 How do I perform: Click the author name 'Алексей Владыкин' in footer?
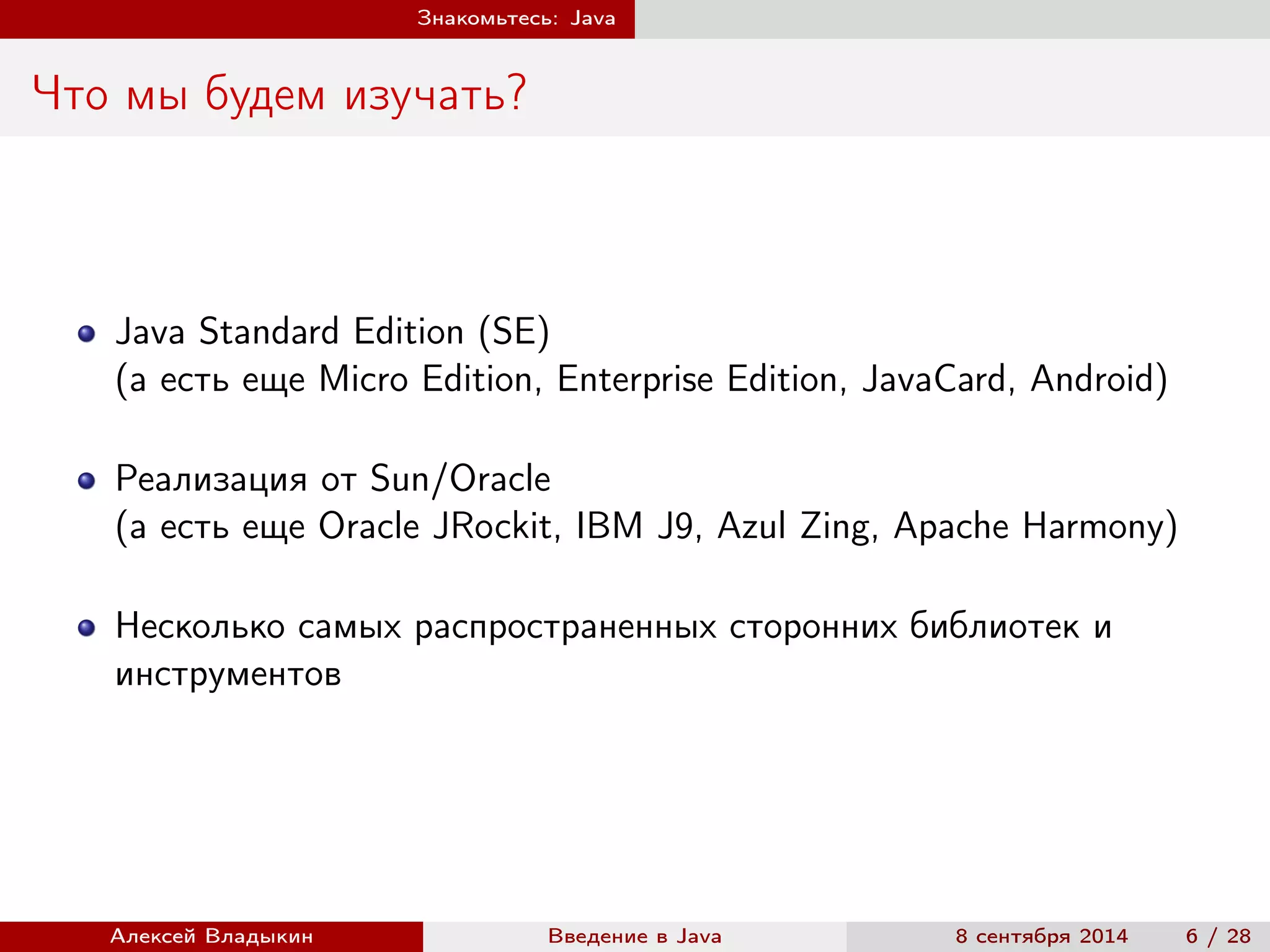click(211, 936)
